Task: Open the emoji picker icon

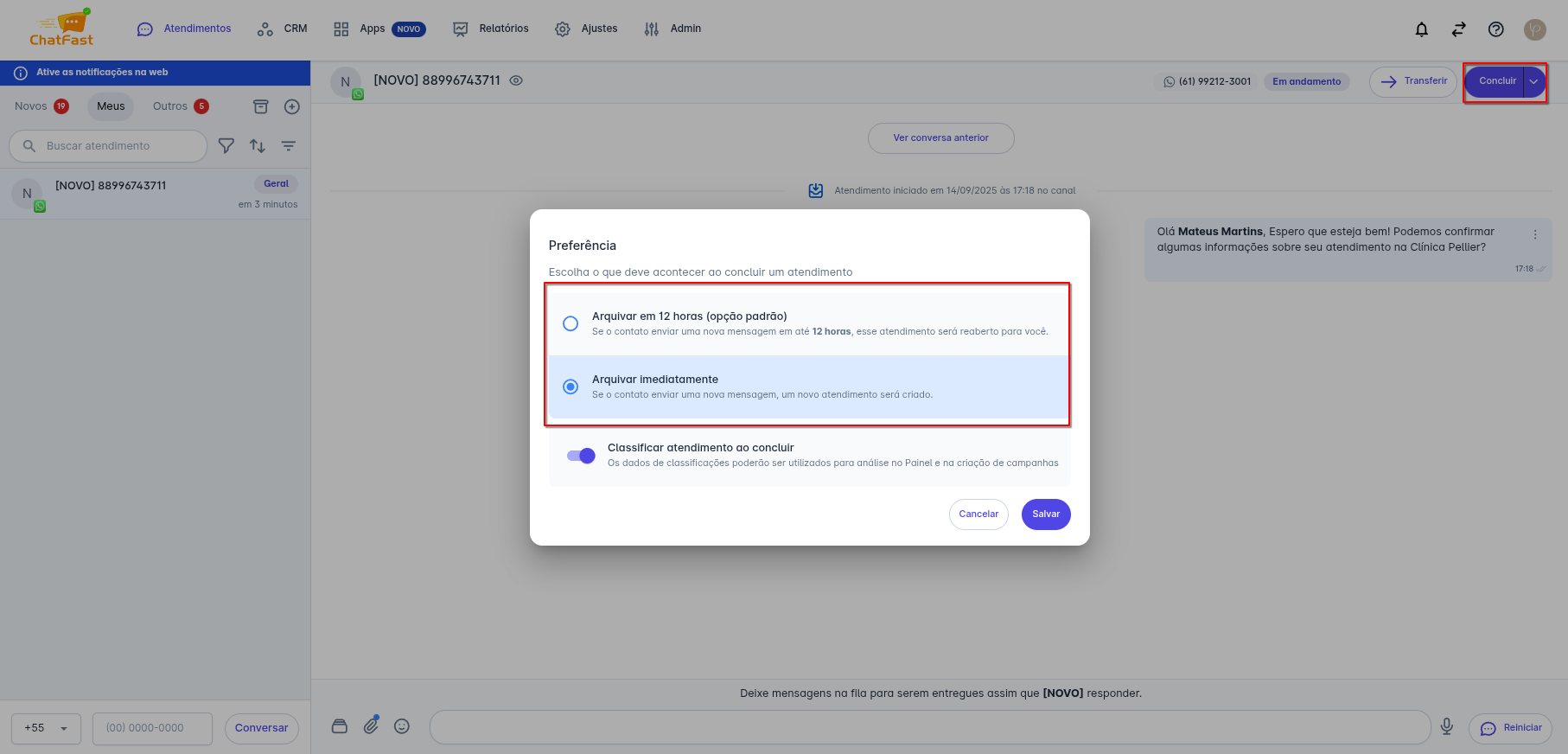Action: point(402,726)
